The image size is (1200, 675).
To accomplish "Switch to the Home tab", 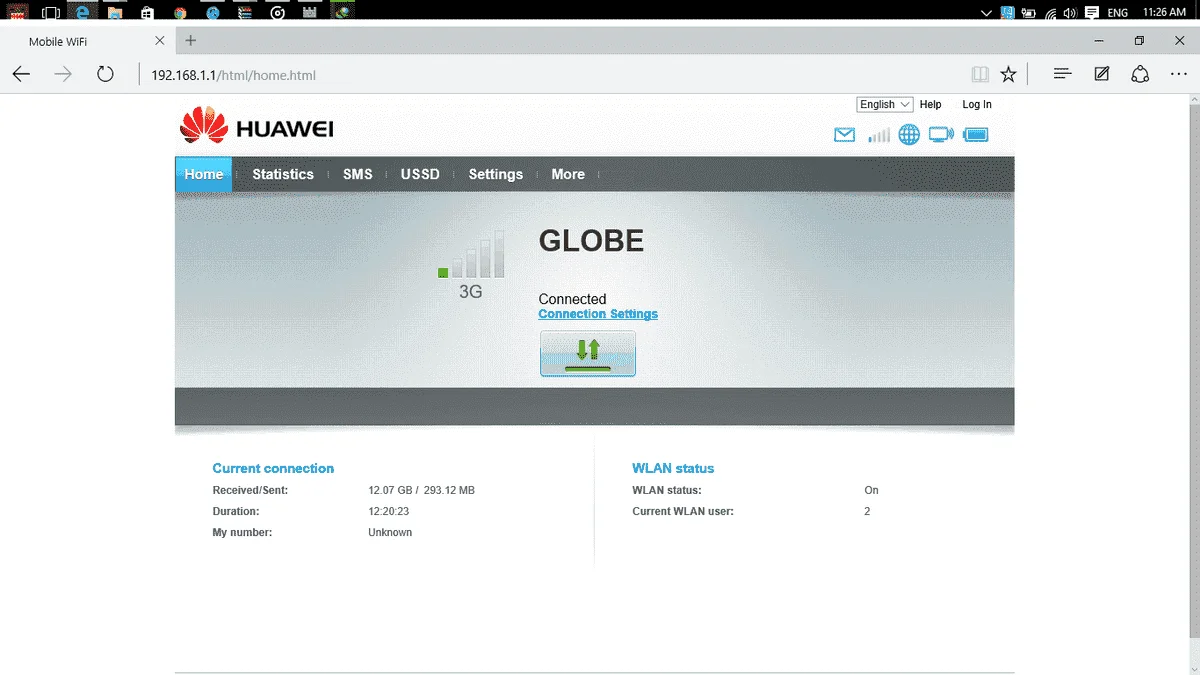I will (x=204, y=174).
